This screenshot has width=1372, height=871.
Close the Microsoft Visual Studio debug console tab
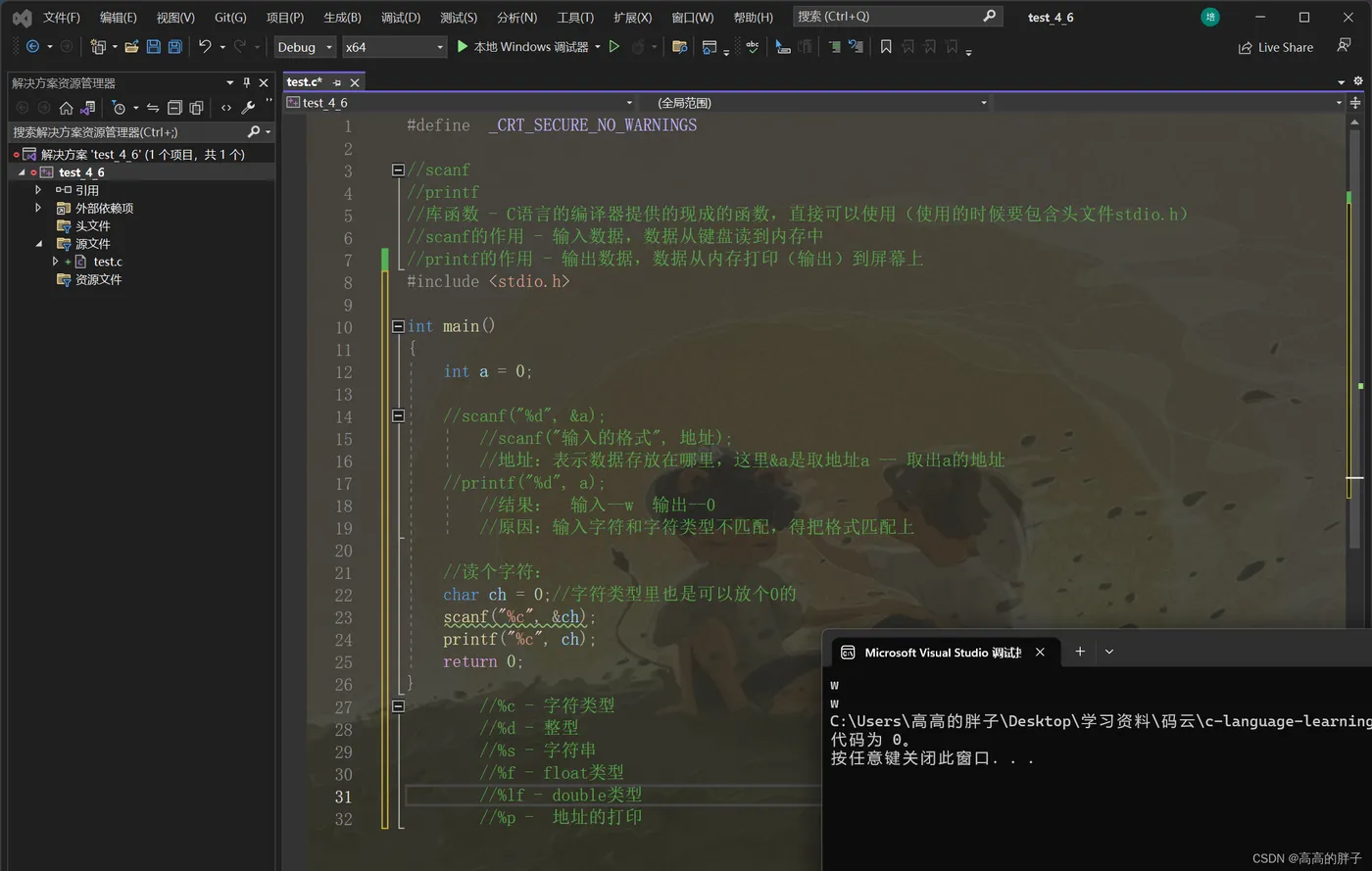coord(1040,652)
